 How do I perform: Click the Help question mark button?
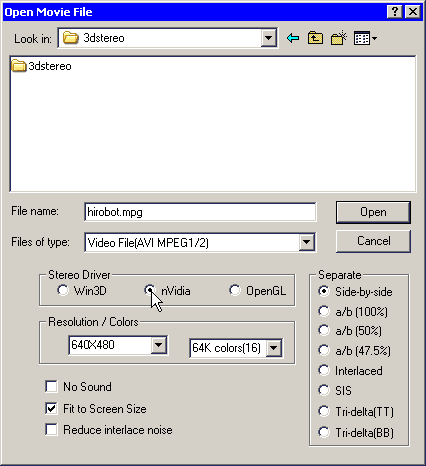[x=395, y=12]
